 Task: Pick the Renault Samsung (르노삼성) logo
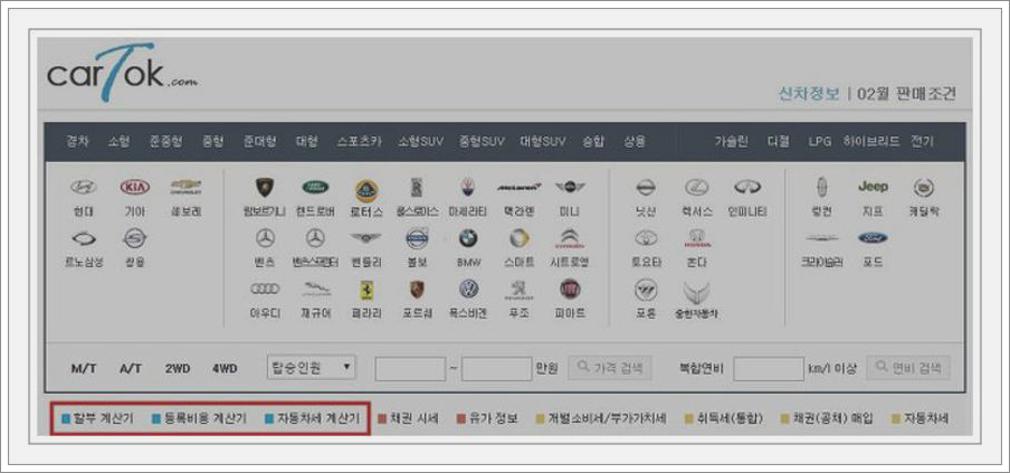pos(83,239)
